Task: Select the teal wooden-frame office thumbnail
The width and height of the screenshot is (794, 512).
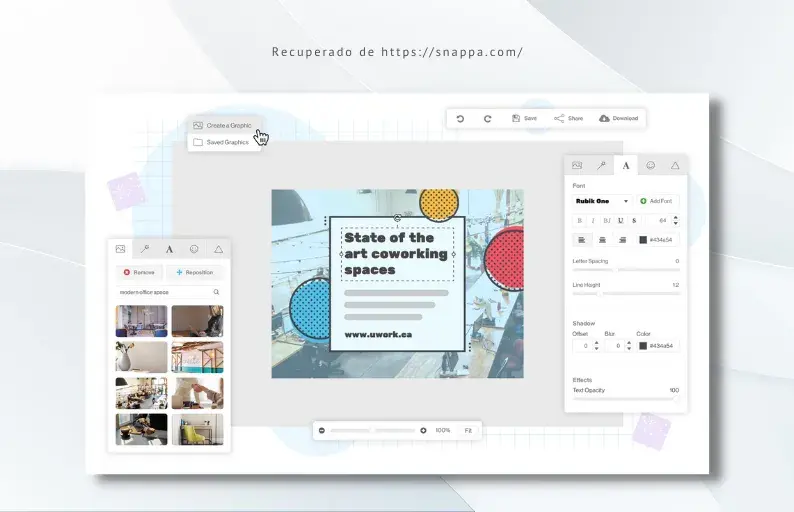Action: click(x=197, y=357)
